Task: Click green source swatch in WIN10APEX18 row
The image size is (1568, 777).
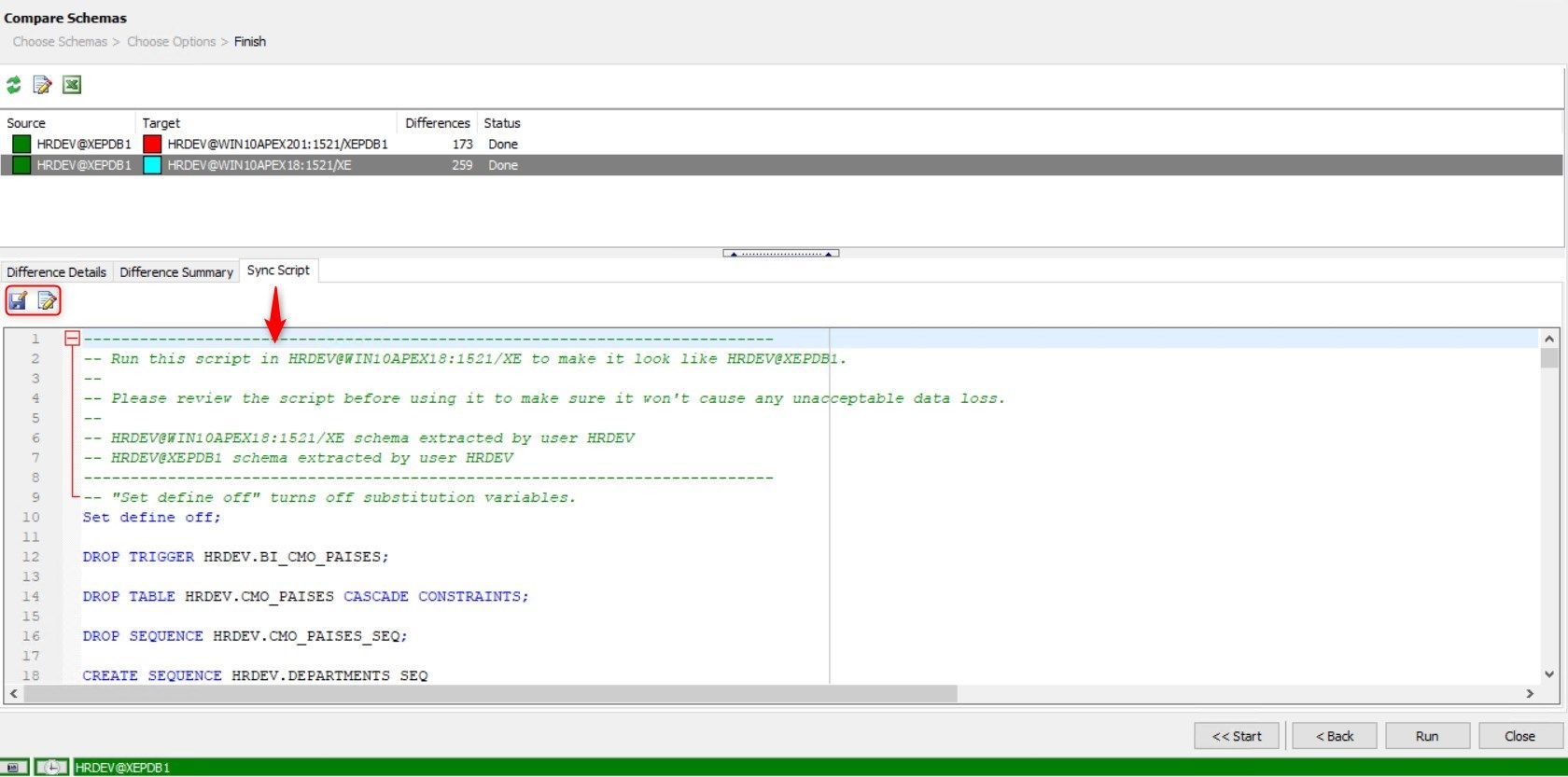Action: pos(21,165)
